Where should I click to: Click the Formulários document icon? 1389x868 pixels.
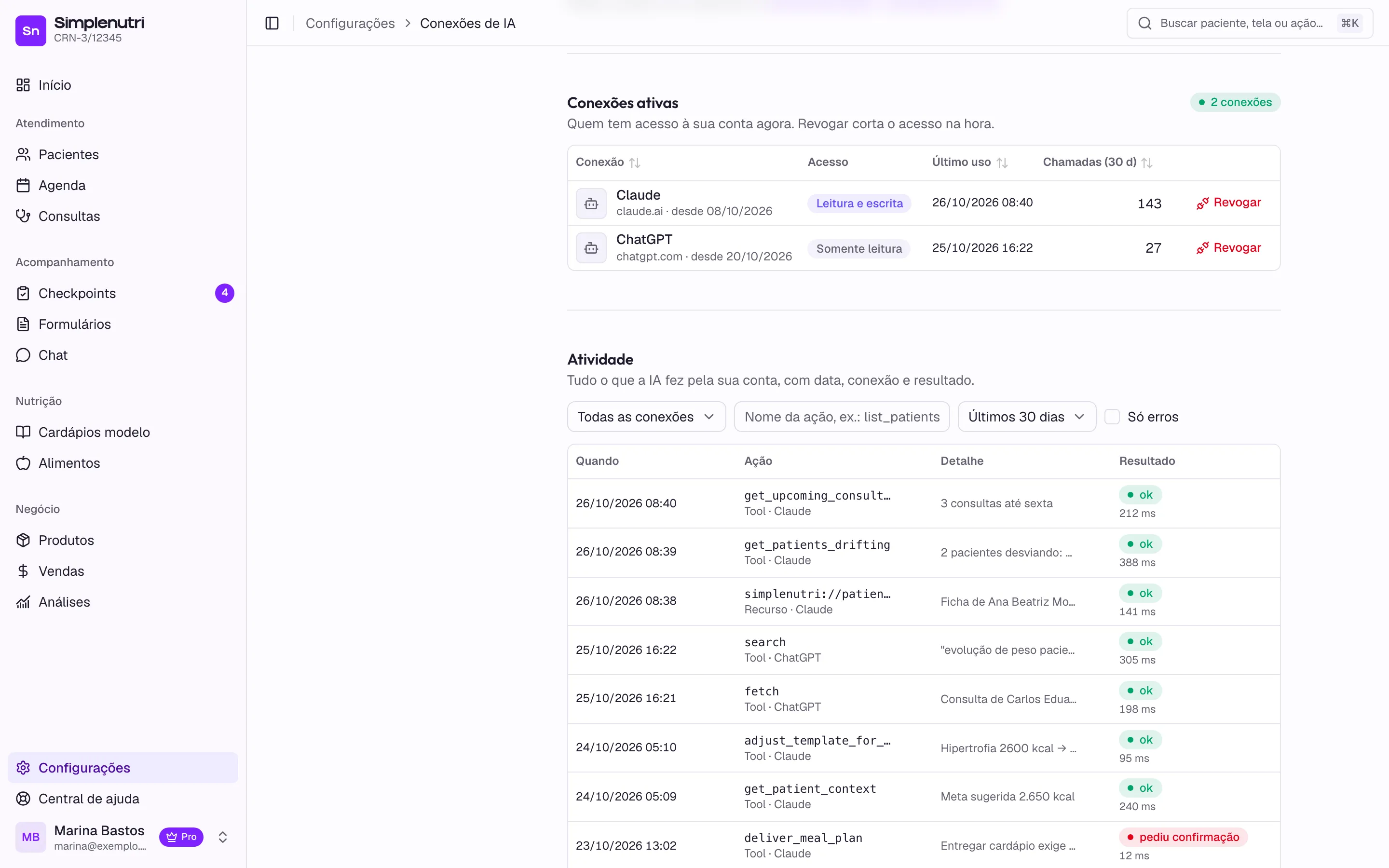pyautogui.click(x=23, y=325)
